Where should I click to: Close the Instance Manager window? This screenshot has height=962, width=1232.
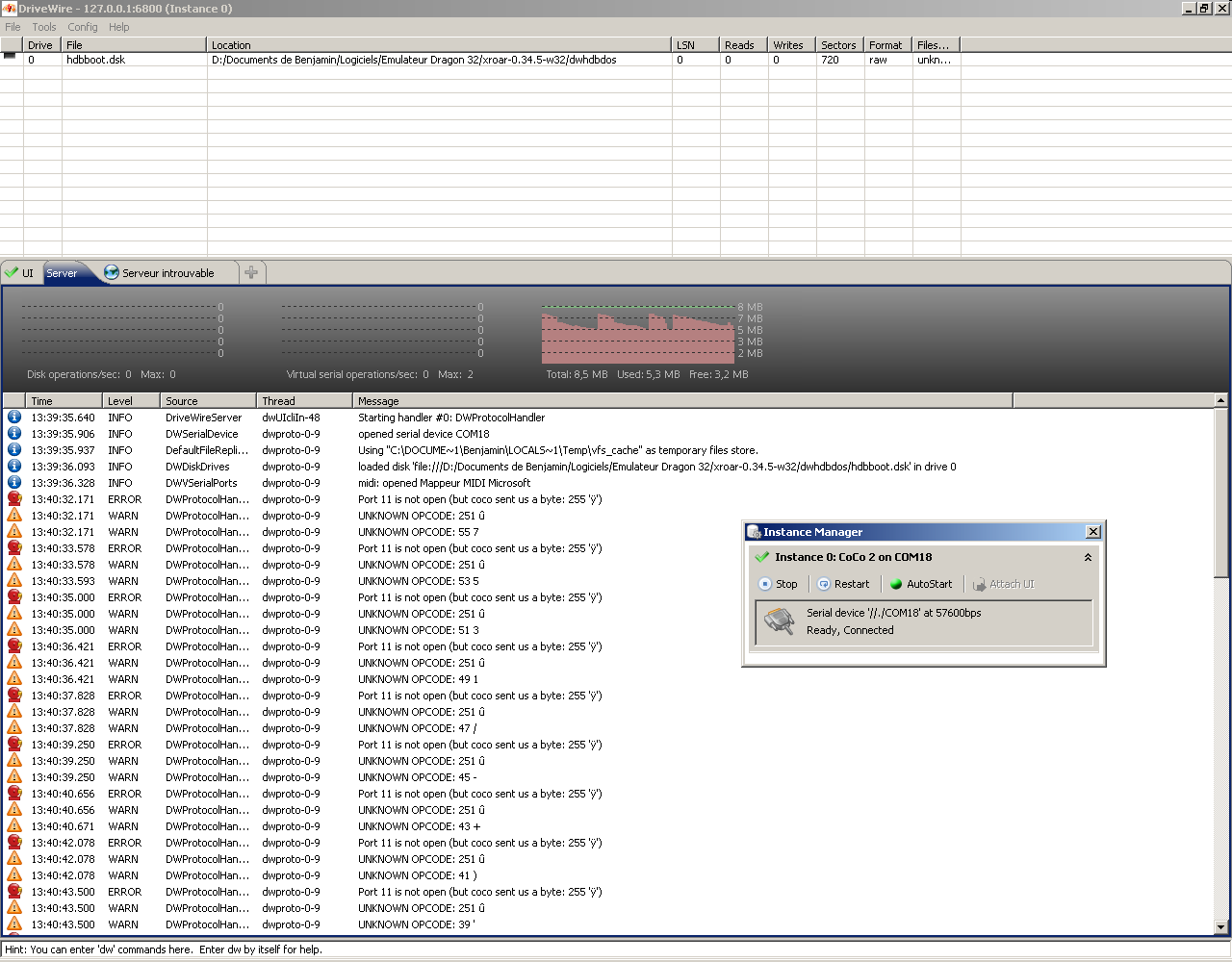[1092, 532]
